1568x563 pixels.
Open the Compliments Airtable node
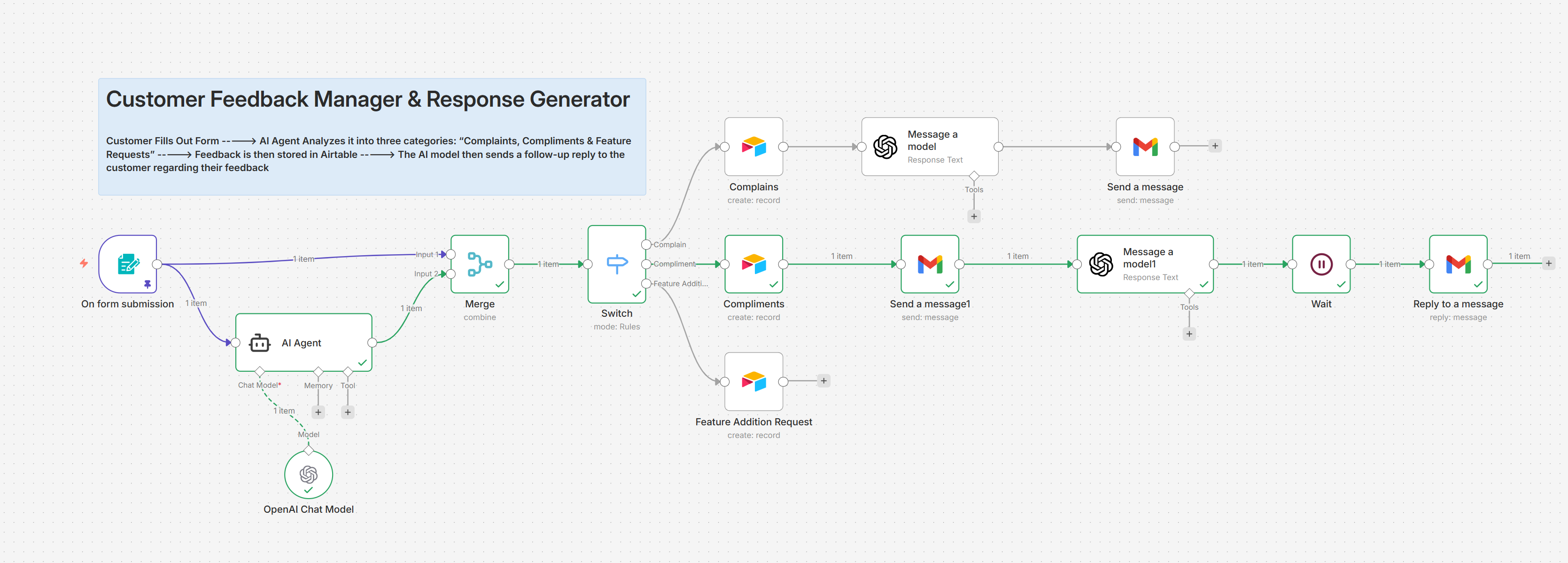click(753, 264)
